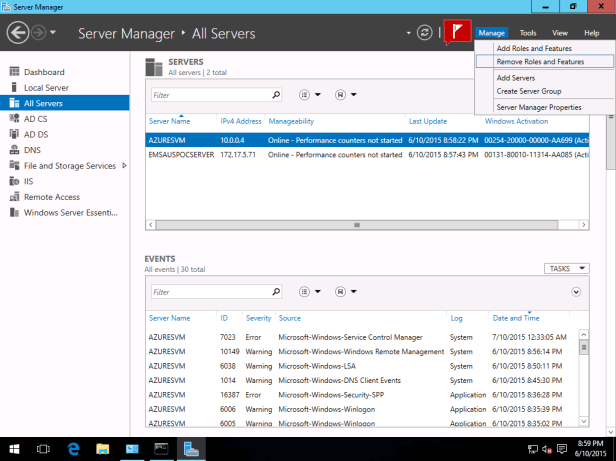This screenshot has height=461, width=616.
Task: Expand the Events section chevron button
Action: click(x=576, y=292)
